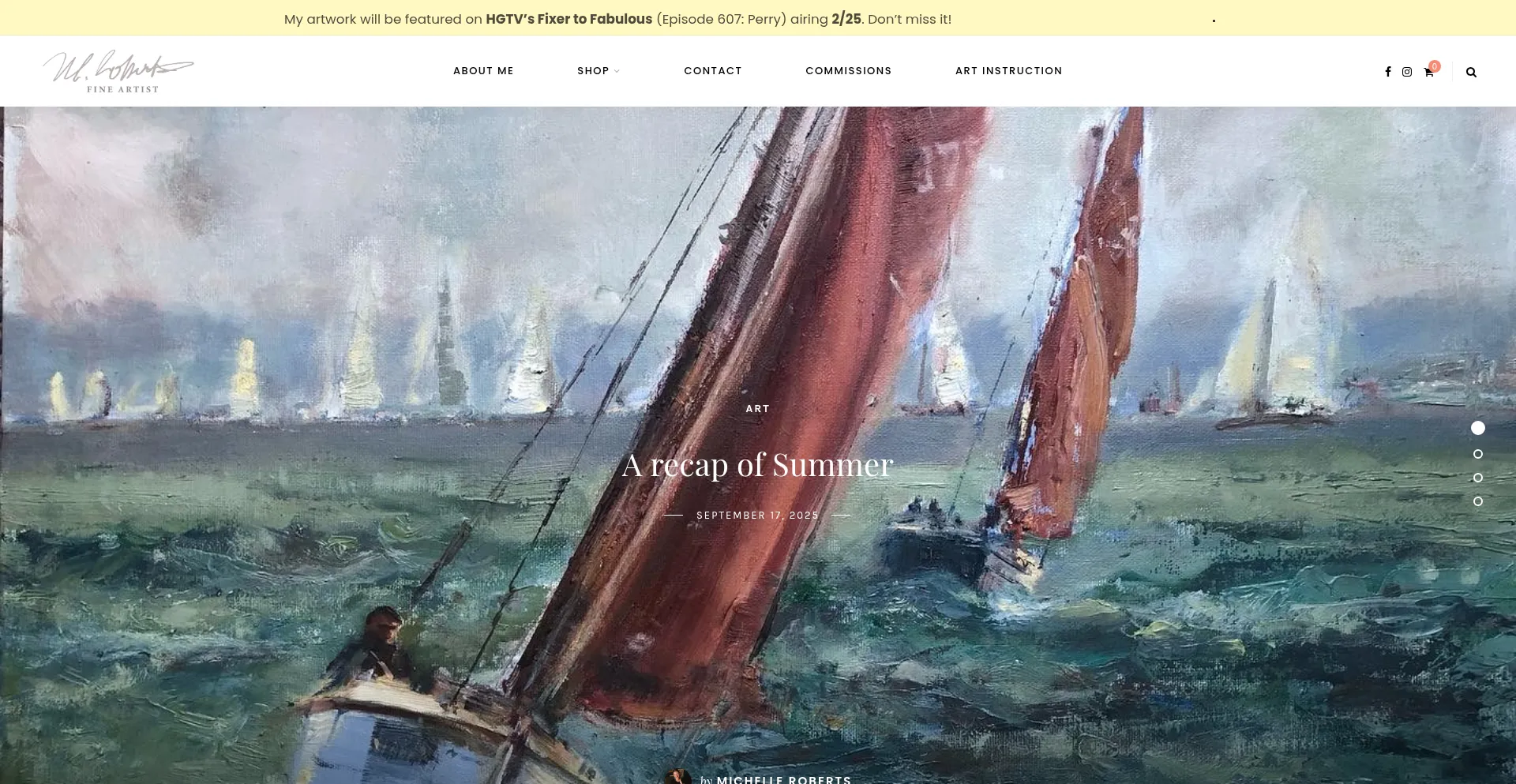This screenshot has width=1516, height=784.
Task: Click the M. Roberts Fine Artist logo
Action: (x=118, y=71)
